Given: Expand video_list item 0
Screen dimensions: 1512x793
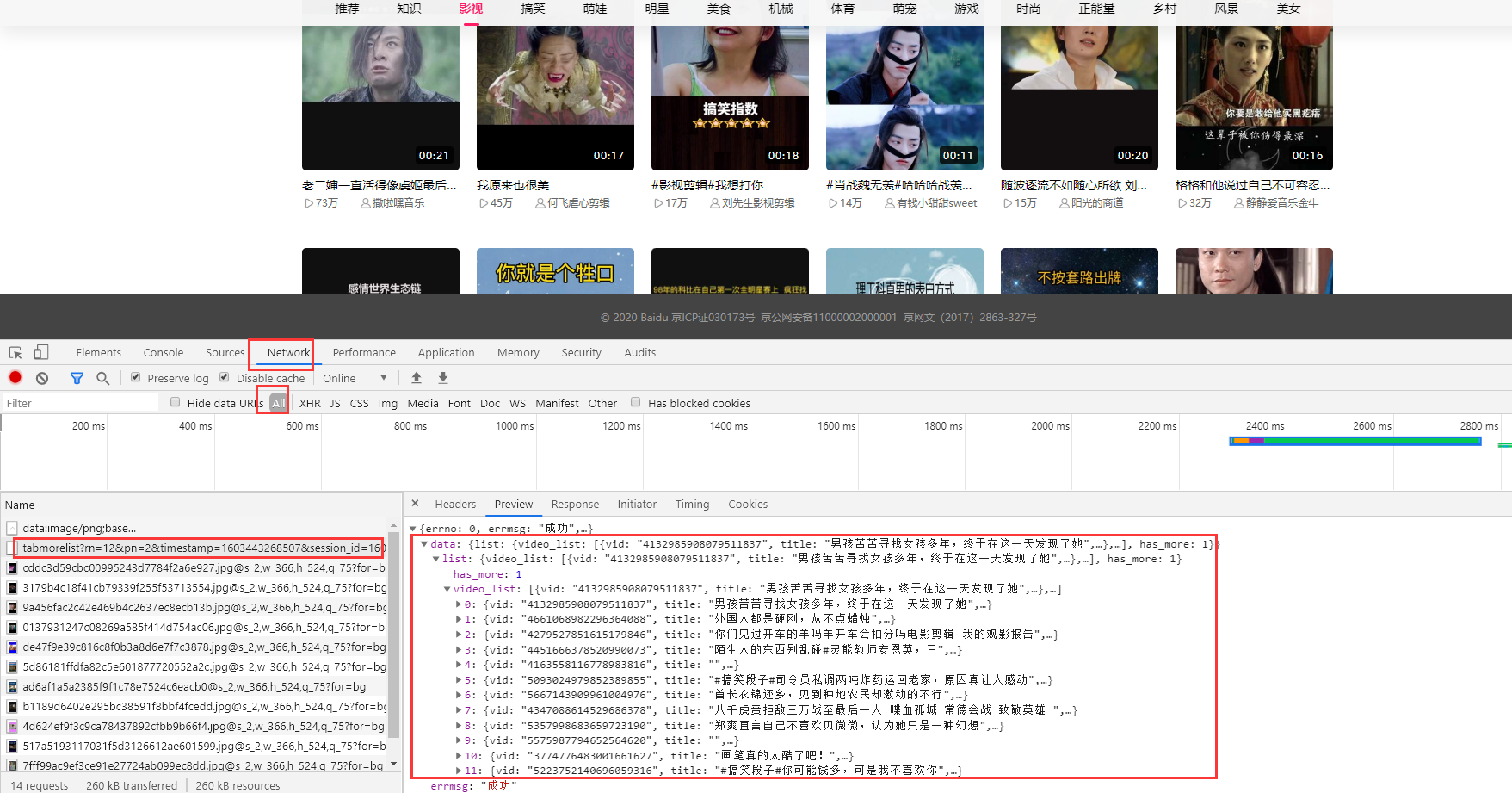Looking at the screenshot, I should click(459, 604).
